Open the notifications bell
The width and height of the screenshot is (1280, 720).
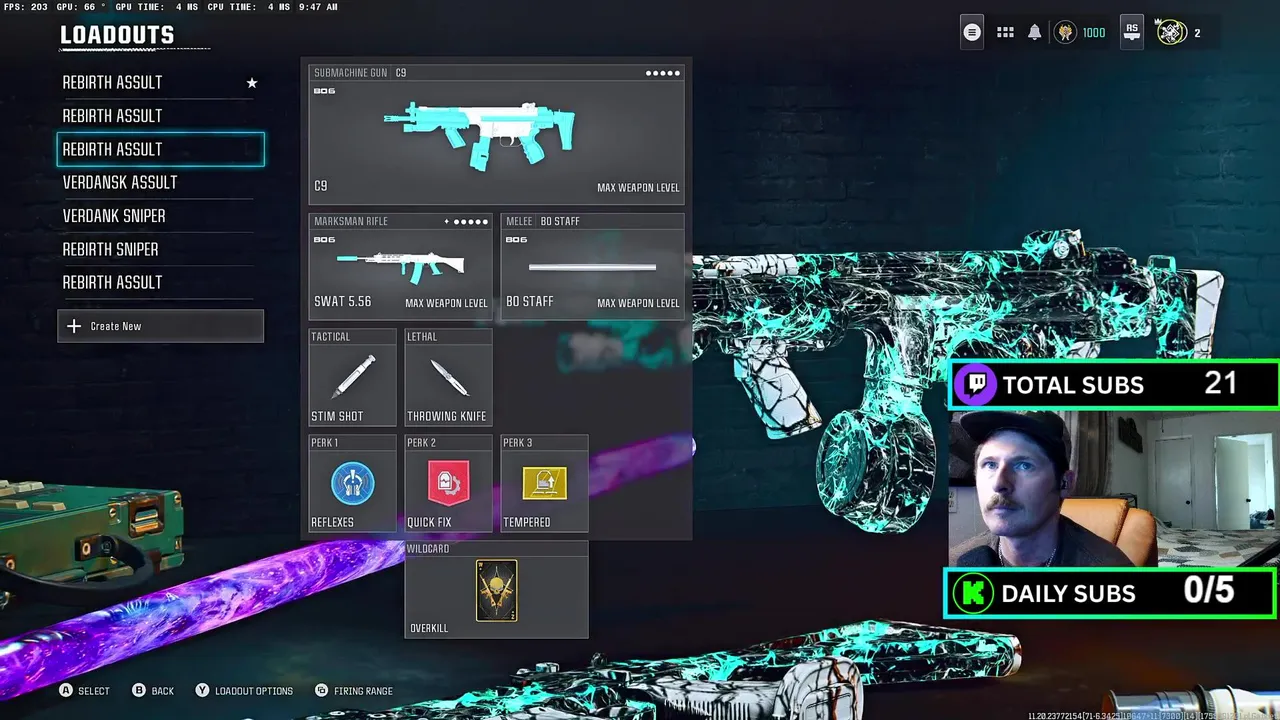pyautogui.click(x=1035, y=32)
